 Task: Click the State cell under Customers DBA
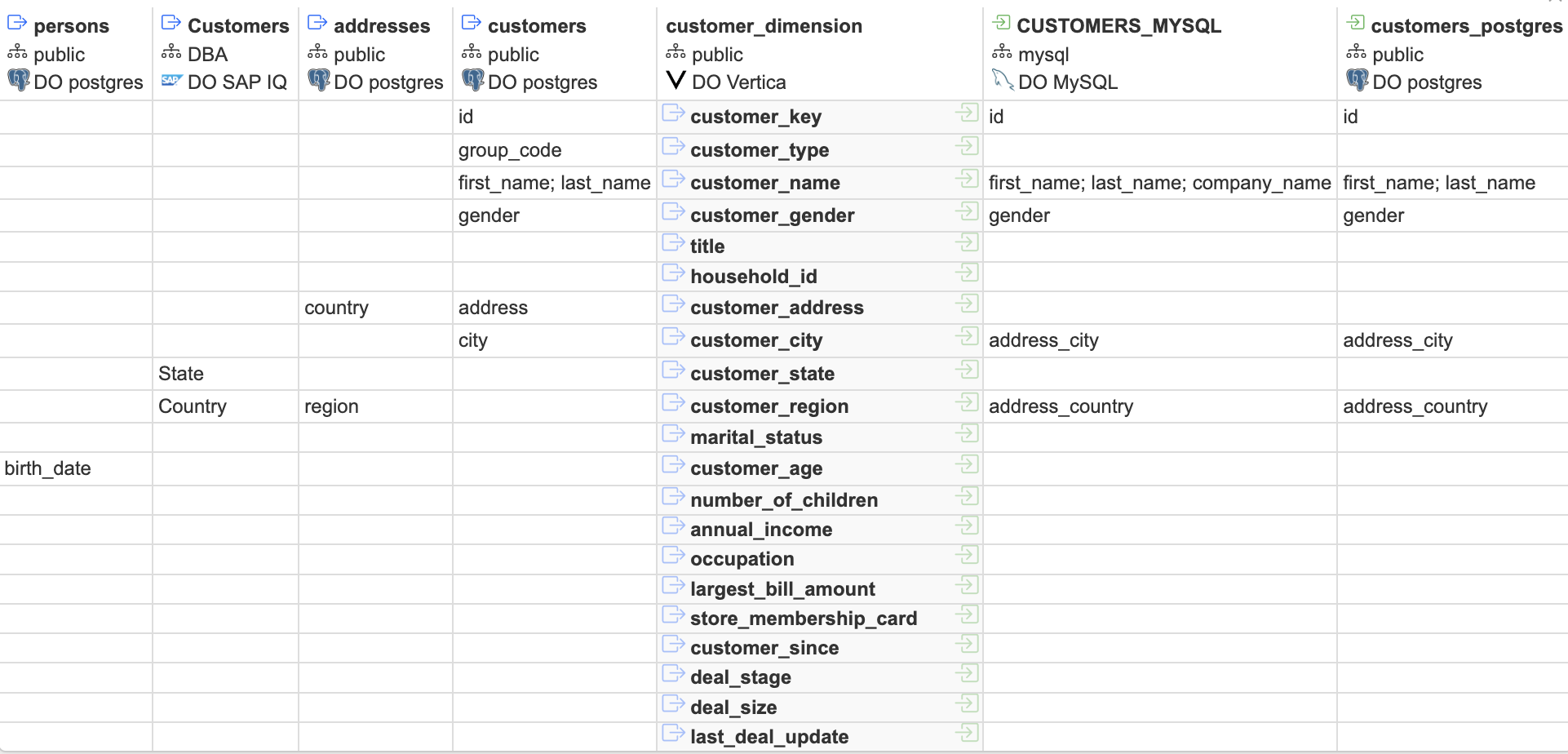[x=181, y=374]
